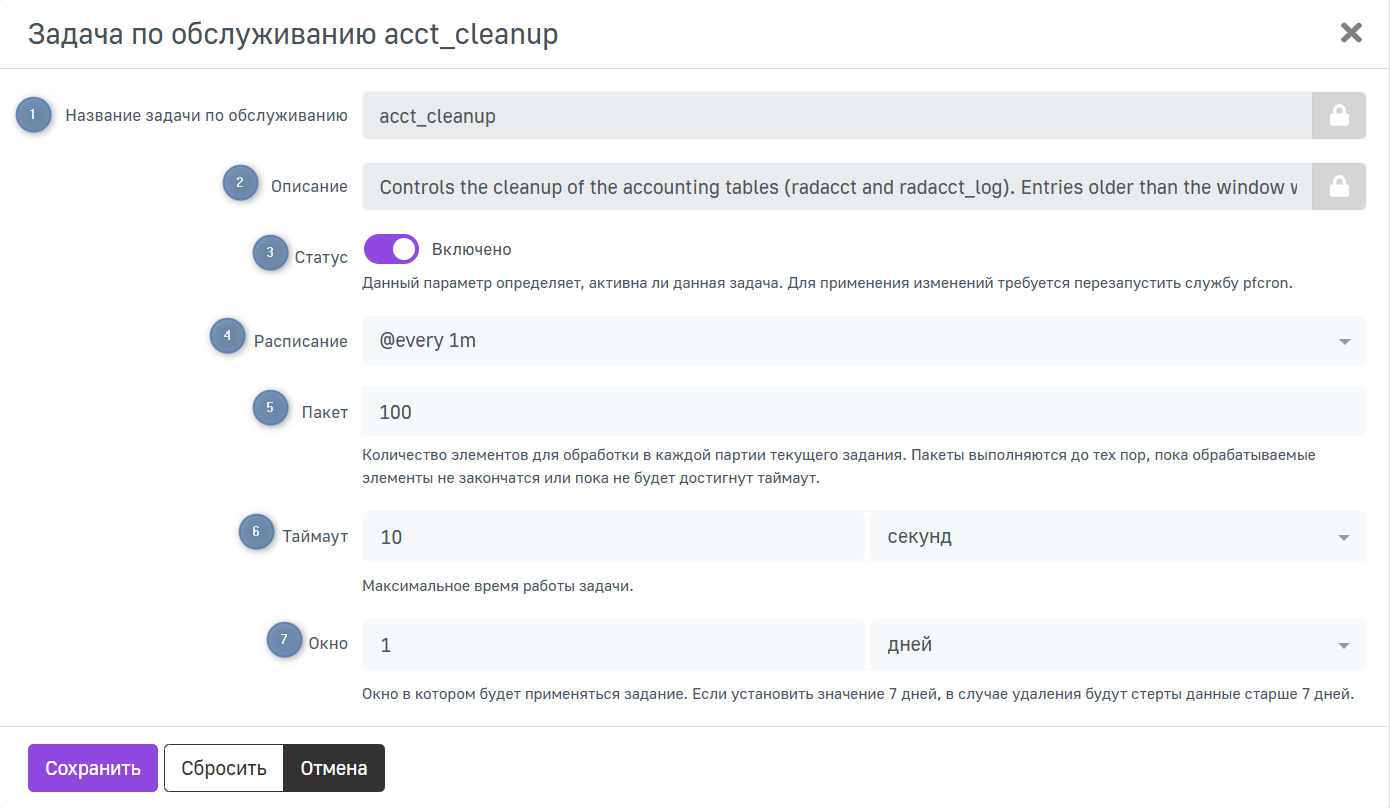
Task: Click the number 1 step badge
Action: tap(33, 115)
